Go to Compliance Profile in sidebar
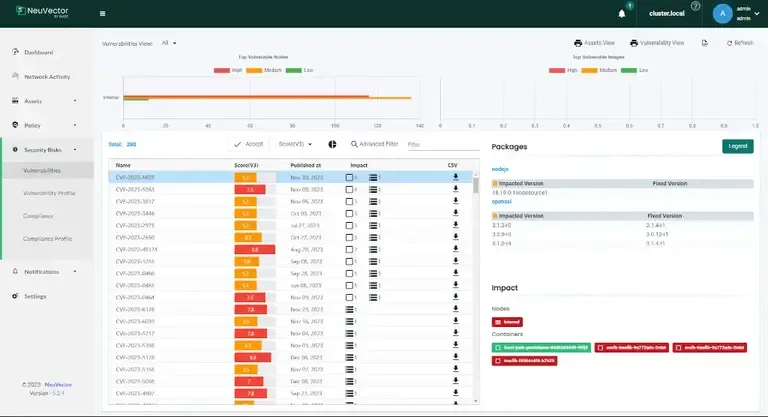Viewport: 768px width, 417px height. point(48,238)
